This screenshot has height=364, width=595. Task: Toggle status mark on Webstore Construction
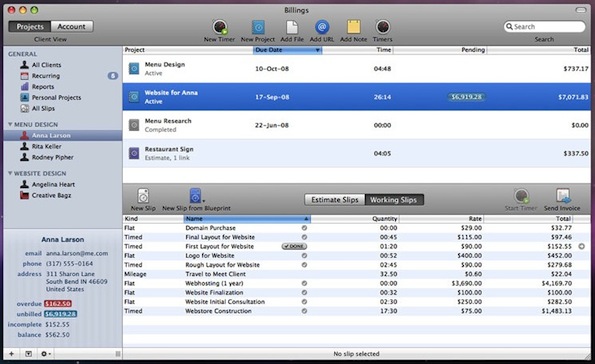click(304, 311)
